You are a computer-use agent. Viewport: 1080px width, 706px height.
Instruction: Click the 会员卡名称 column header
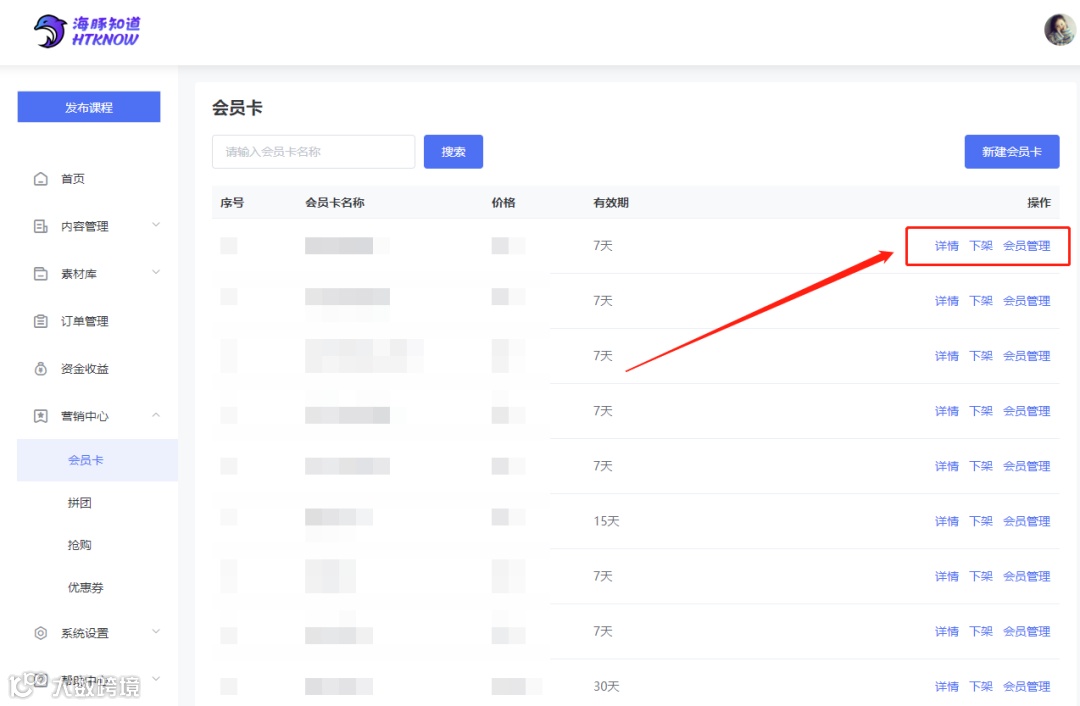(335, 203)
